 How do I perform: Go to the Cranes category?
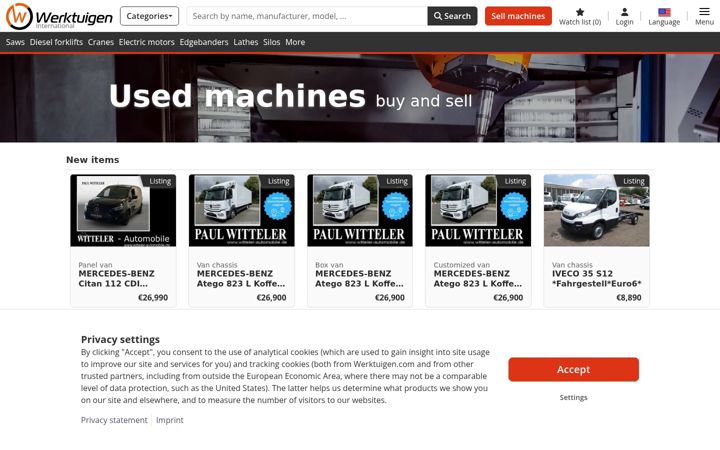[101, 42]
